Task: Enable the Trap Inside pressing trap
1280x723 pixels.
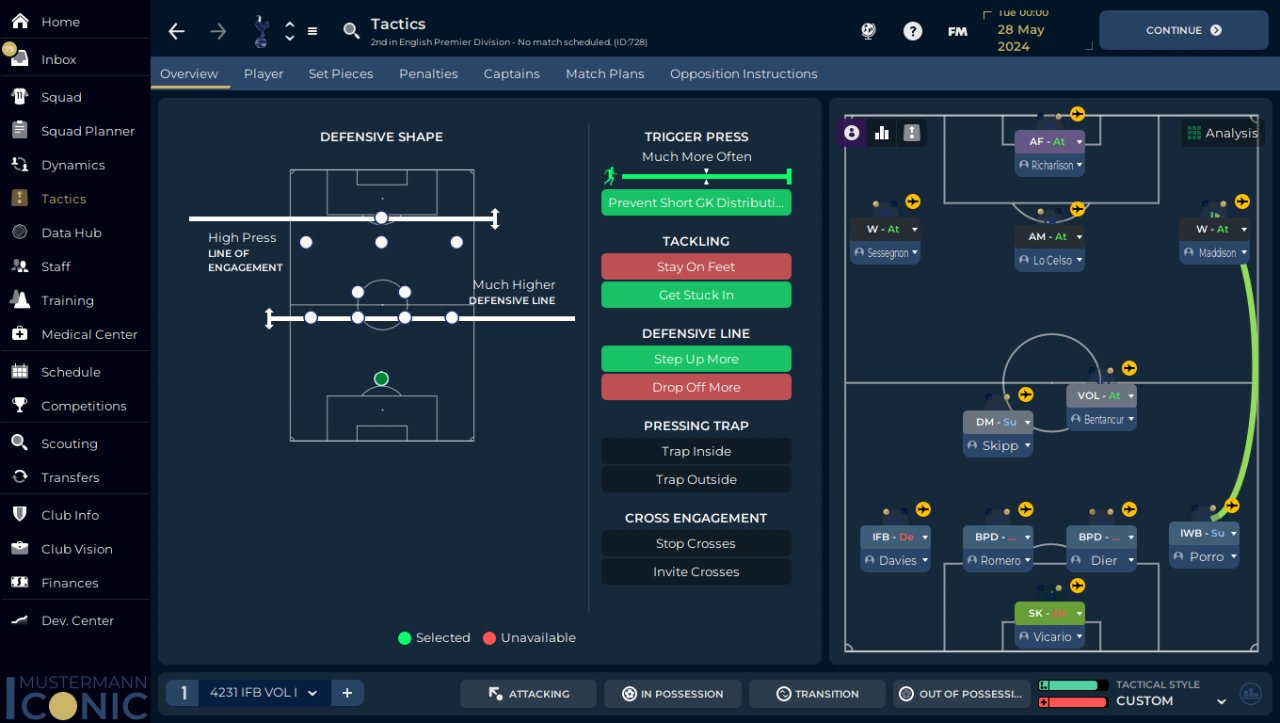Action: point(696,451)
